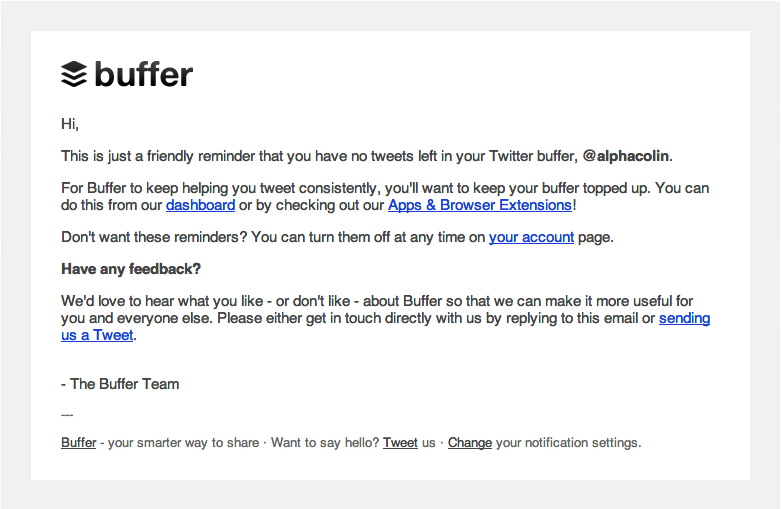Click the "Hi," greeting text
The height and width of the screenshot is (509, 783).
[70, 123]
